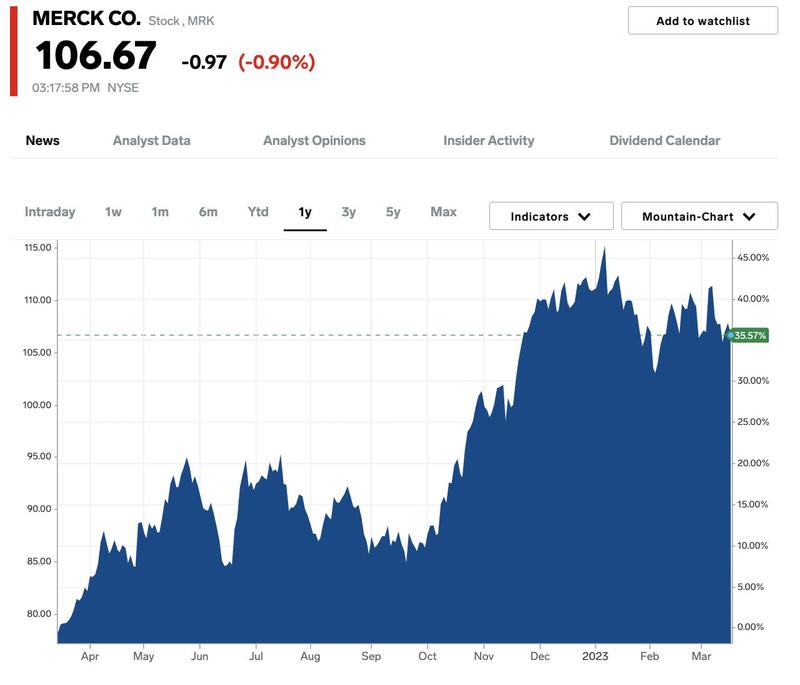Click the Apr label on the time axis
800x685 pixels.
tap(90, 656)
